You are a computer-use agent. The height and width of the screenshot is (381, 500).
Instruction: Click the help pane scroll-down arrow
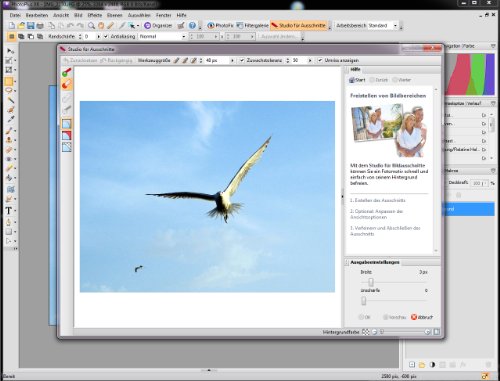point(436,251)
